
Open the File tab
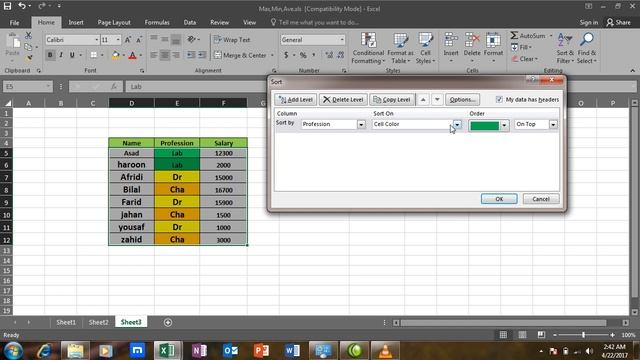(x=14, y=22)
